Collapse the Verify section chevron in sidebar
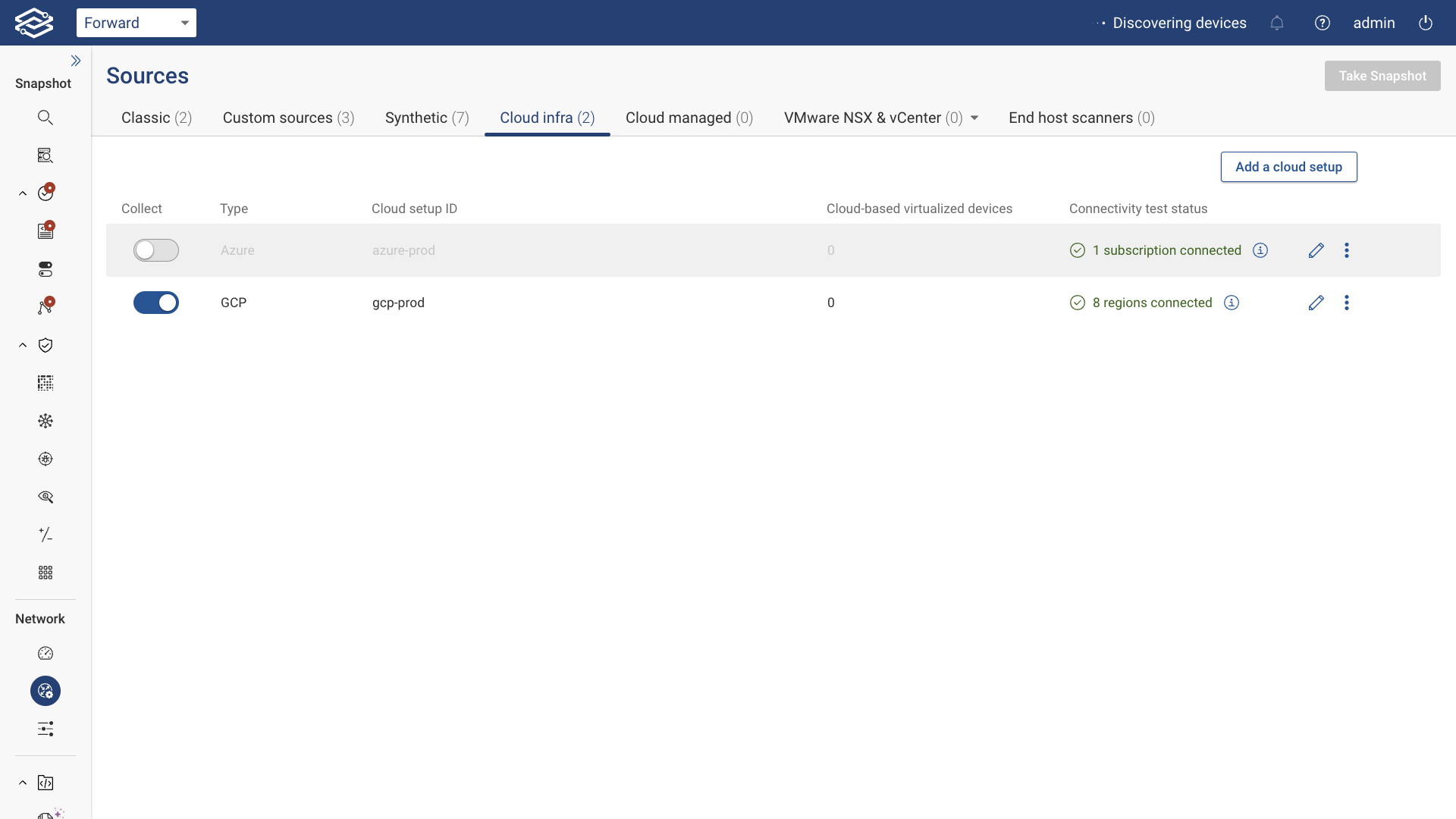This screenshot has width=1456, height=819. click(x=21, y=193)
